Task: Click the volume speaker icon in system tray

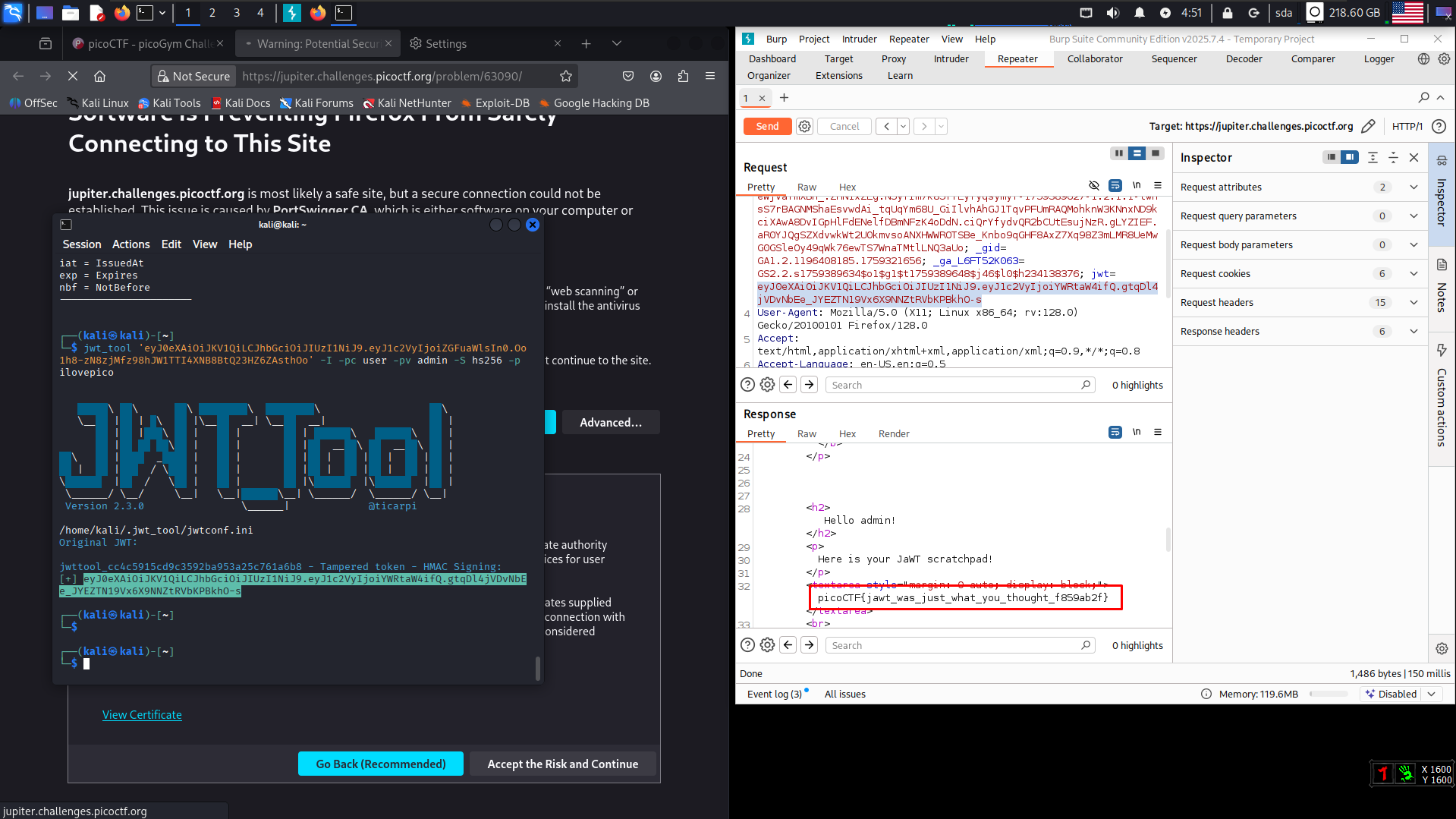Action: click(1112, 13)
